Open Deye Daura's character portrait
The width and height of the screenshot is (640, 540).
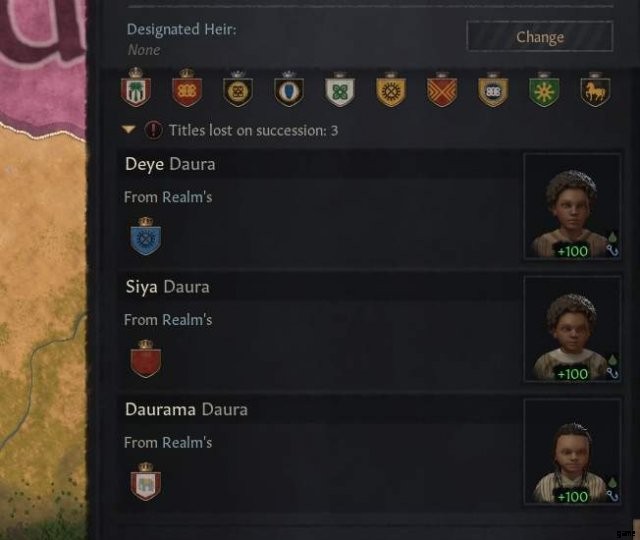point(572,206)
